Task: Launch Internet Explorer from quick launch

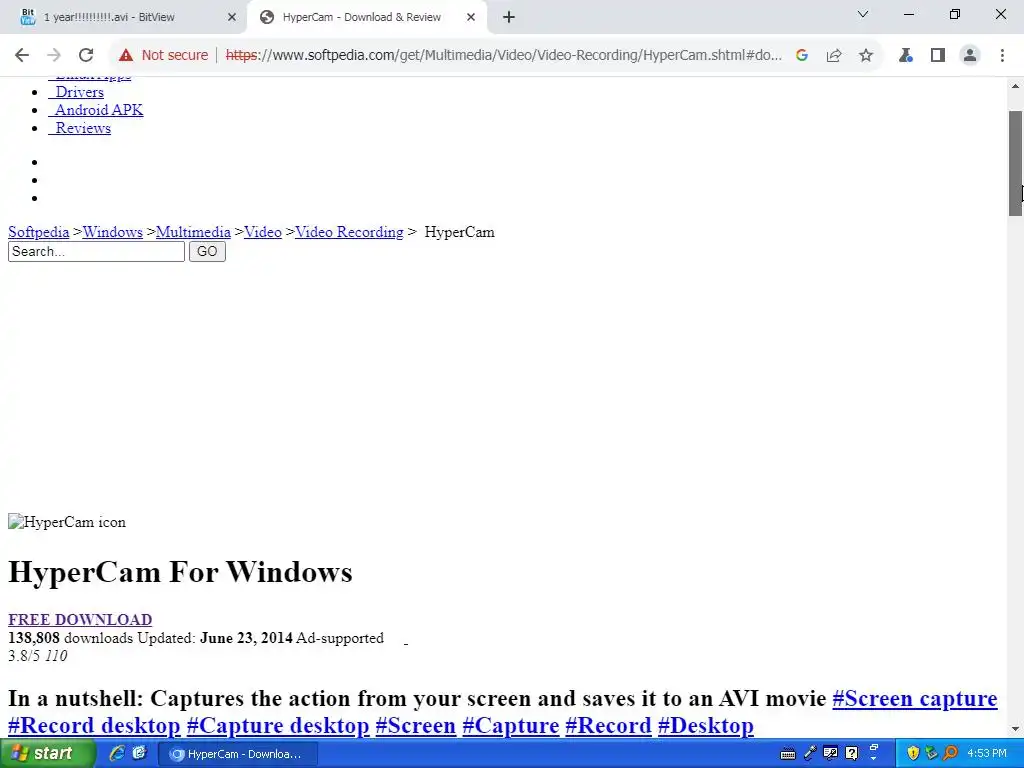Action: [118, 754]
